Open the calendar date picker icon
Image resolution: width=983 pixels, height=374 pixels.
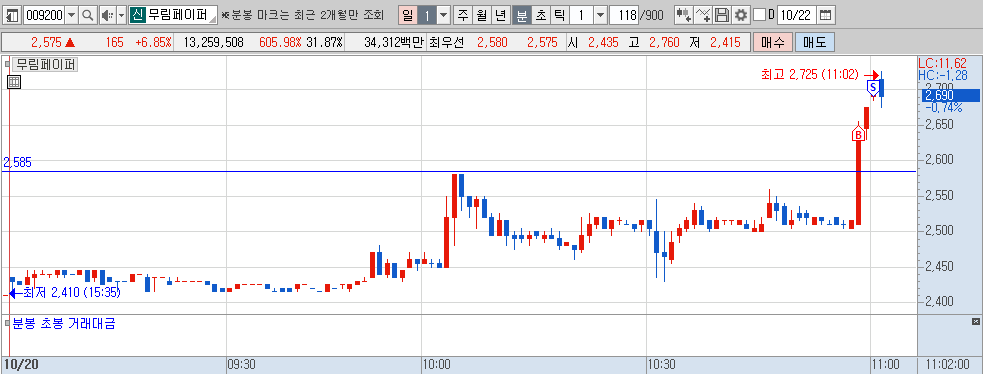[826, 15]
